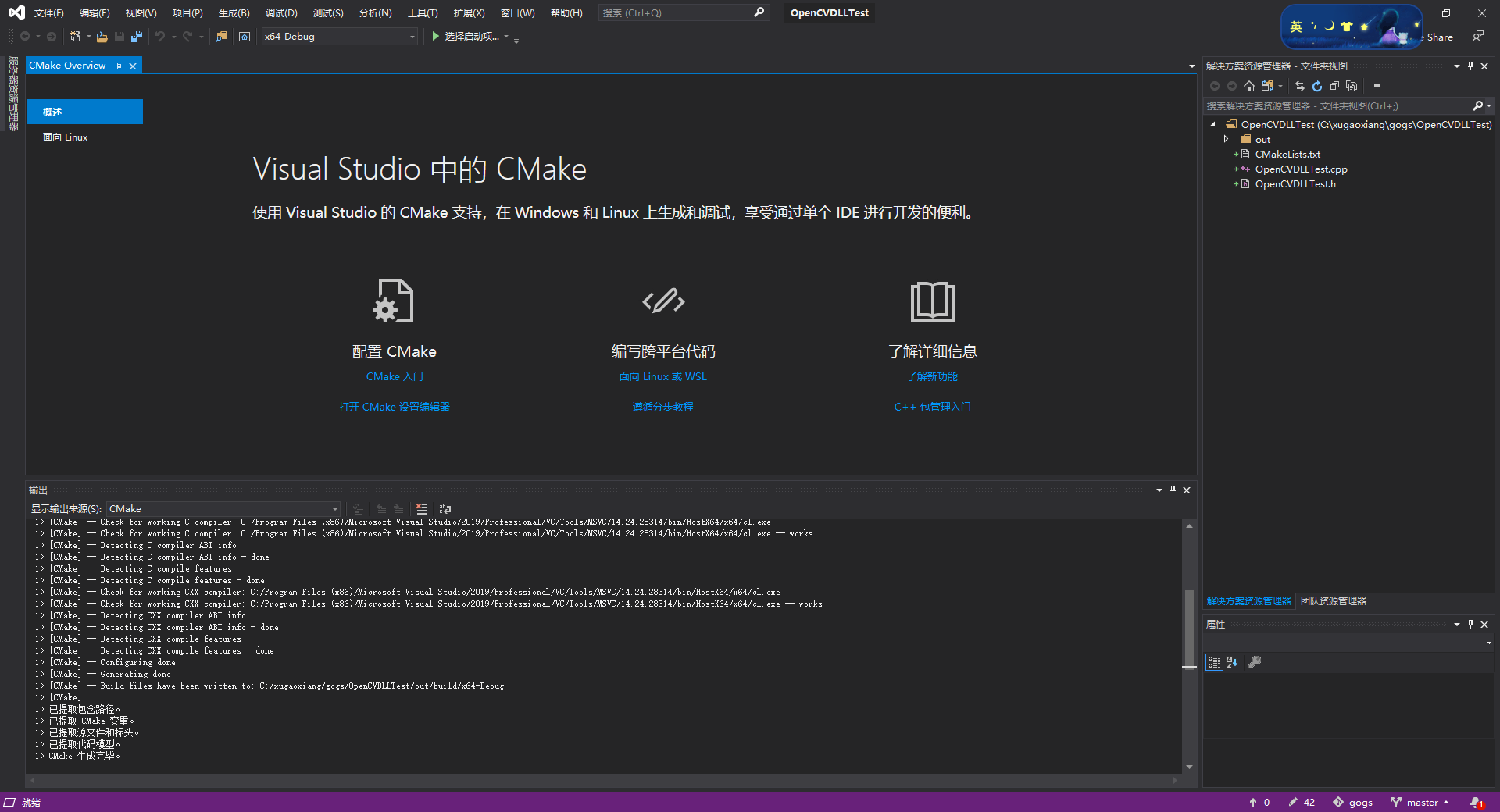Open the startup item dropdown arrow
This screenshot has width=1500, height=812.
coord(506,37)
